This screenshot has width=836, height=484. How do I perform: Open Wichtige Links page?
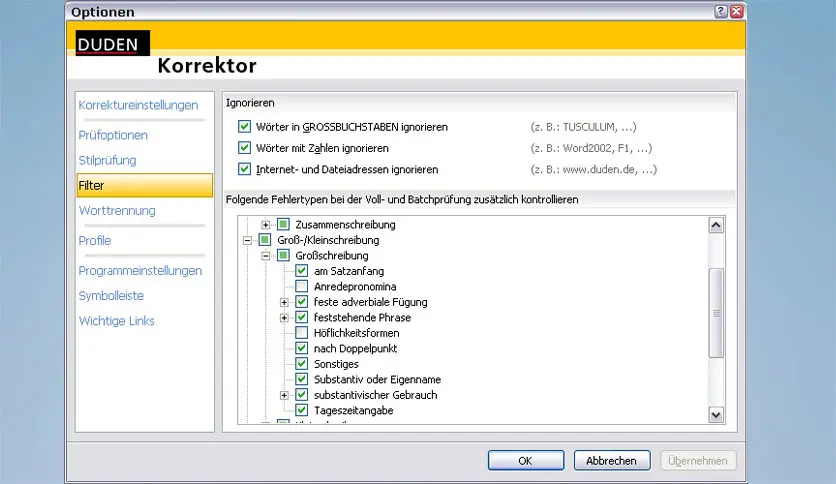117,320
